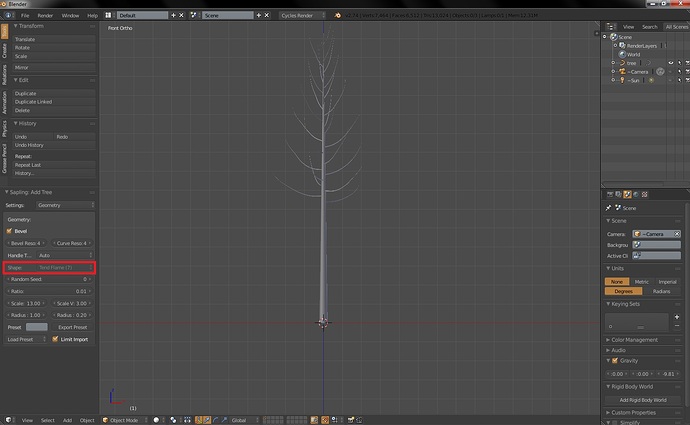
Task: Select the active Scene properties tab icon
Action: click(627, 194)
